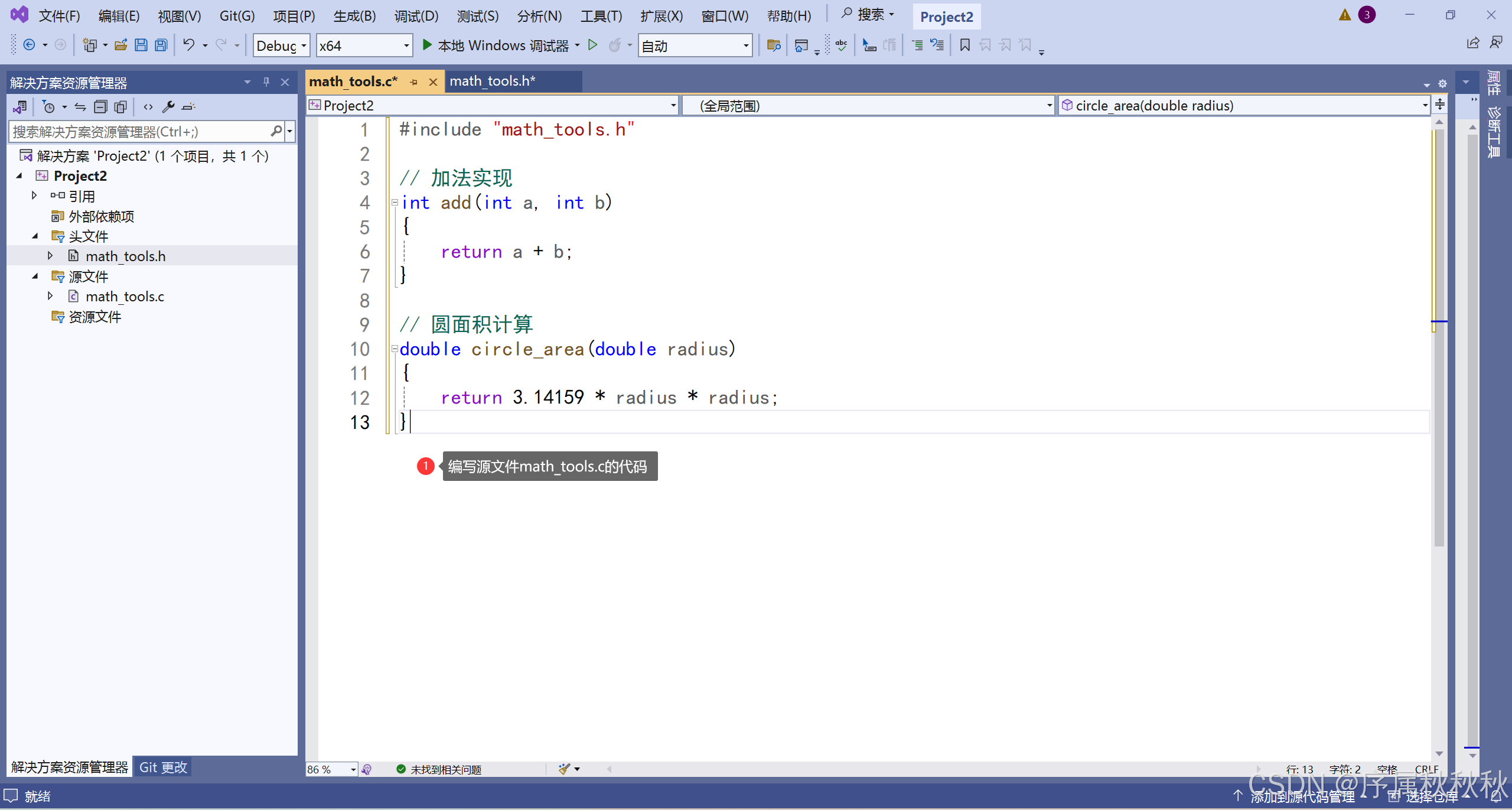The height and width of the screenshot is (810, 1512).
Task: Click the Undo arrow icon
Action: pyautogui.click(x=189, y=45)
